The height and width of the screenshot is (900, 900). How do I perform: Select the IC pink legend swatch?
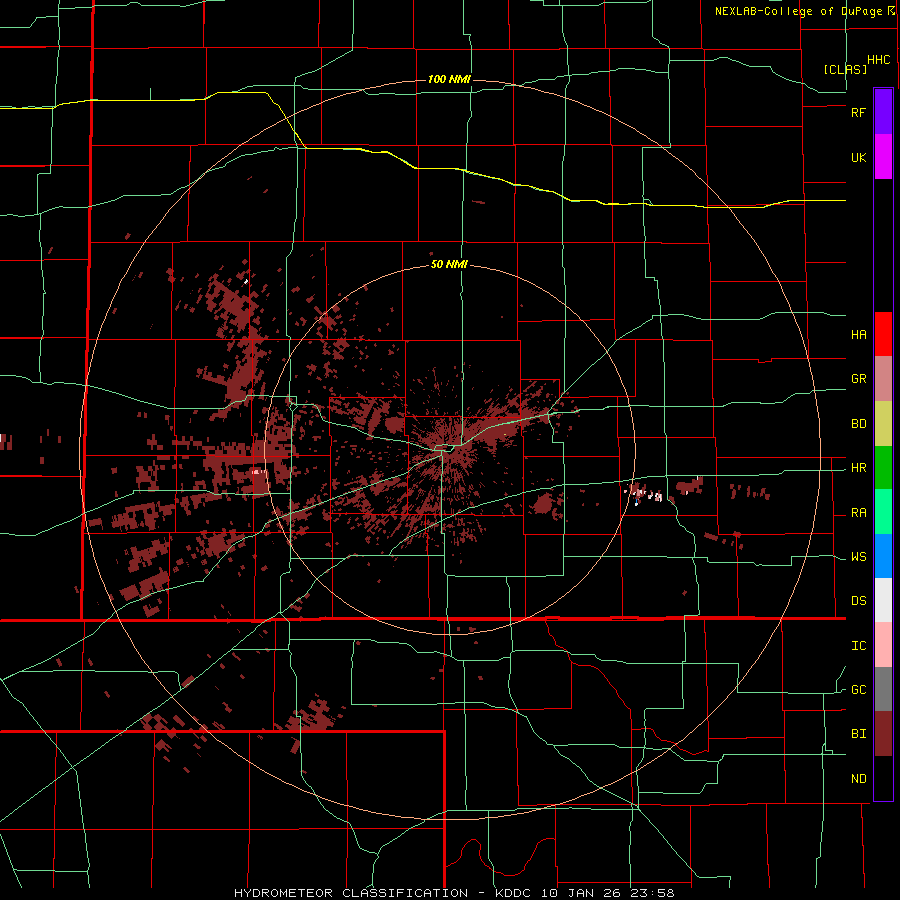point(883,645)
